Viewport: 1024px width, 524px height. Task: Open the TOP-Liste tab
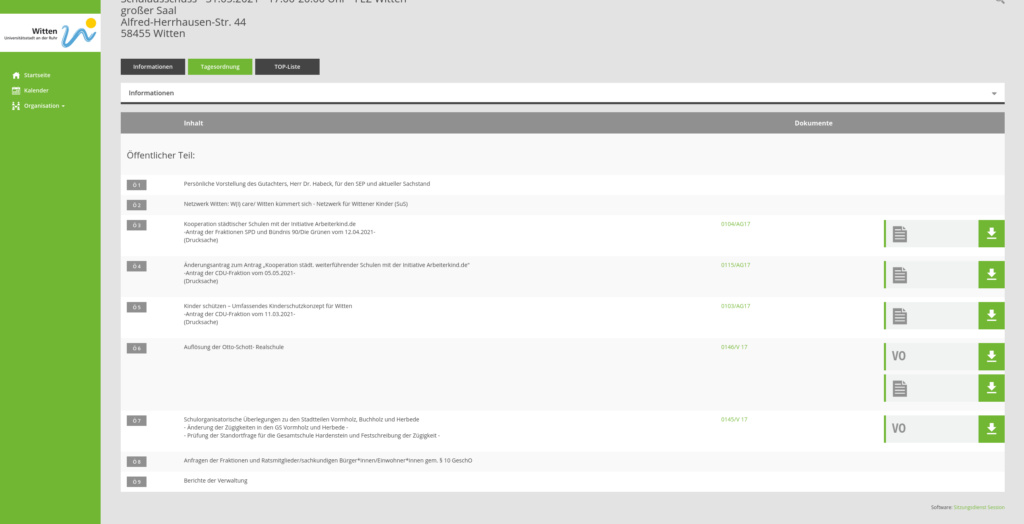click(287, 67)
